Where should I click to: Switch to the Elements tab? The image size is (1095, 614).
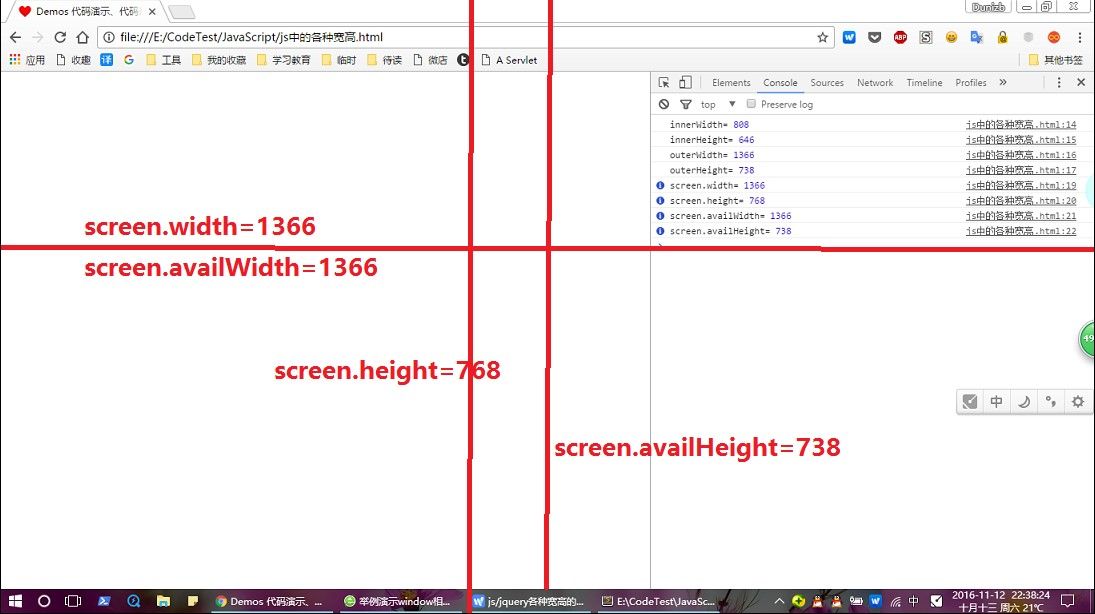pyautogui.click(x=731, y=83)
